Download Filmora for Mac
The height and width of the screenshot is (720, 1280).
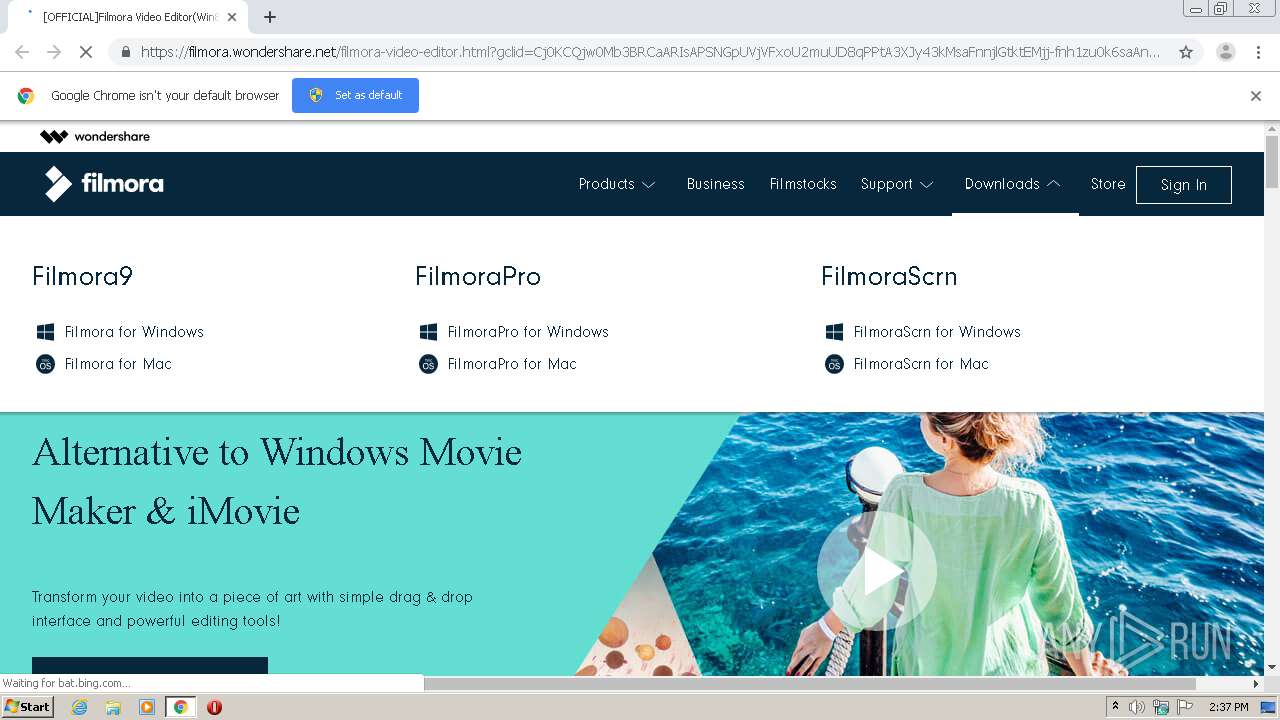118,364
